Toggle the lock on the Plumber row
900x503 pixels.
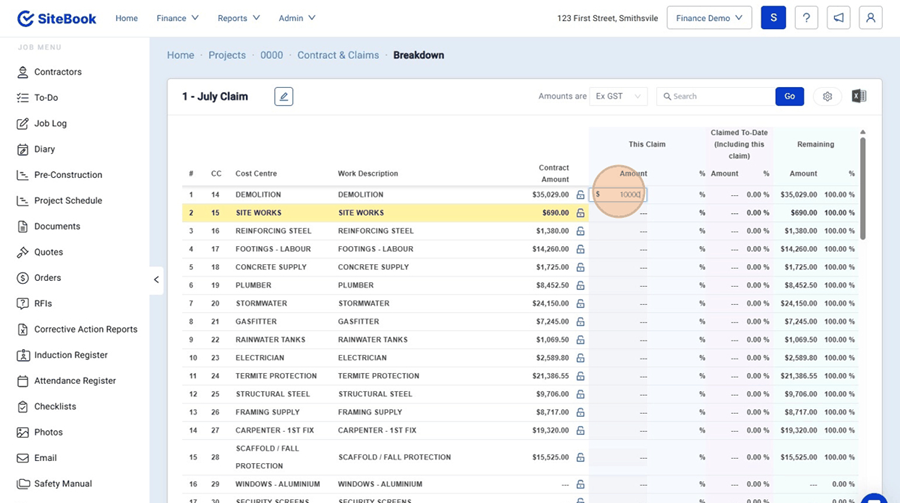[x=580, y=286]
